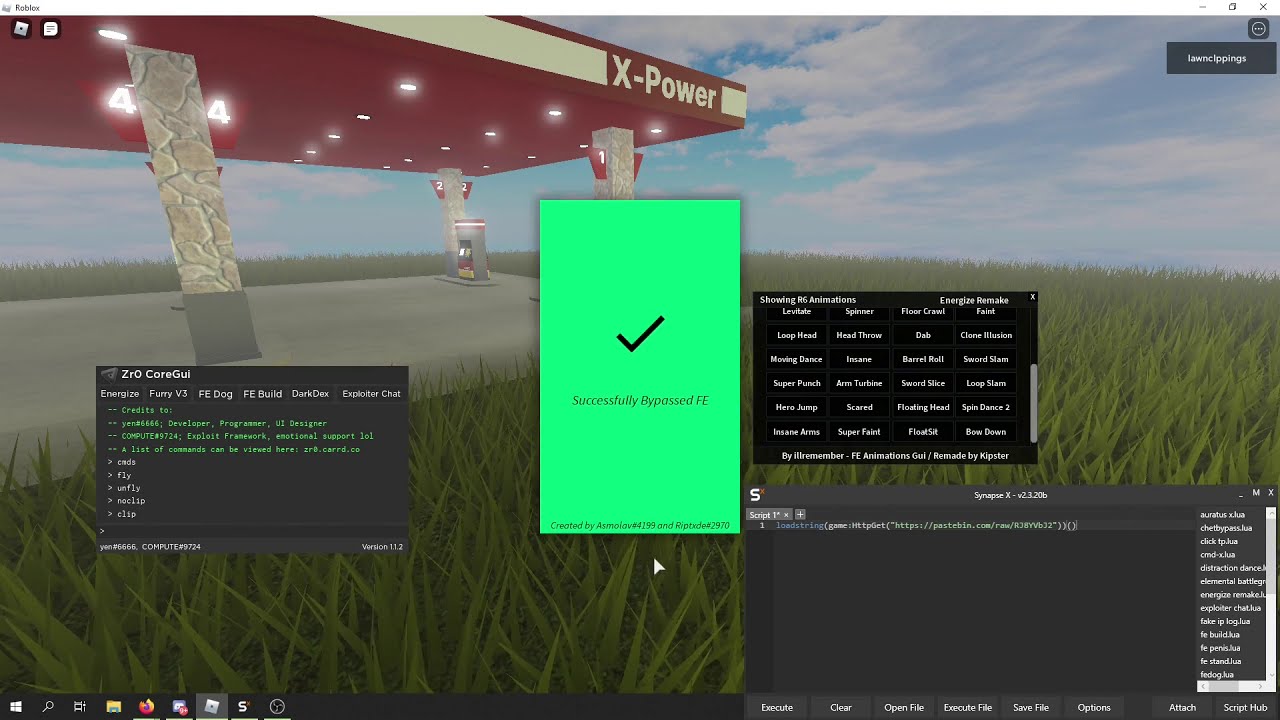
Task: Select cmd-x.lua in script list
Action: [x=1218, y=555]
